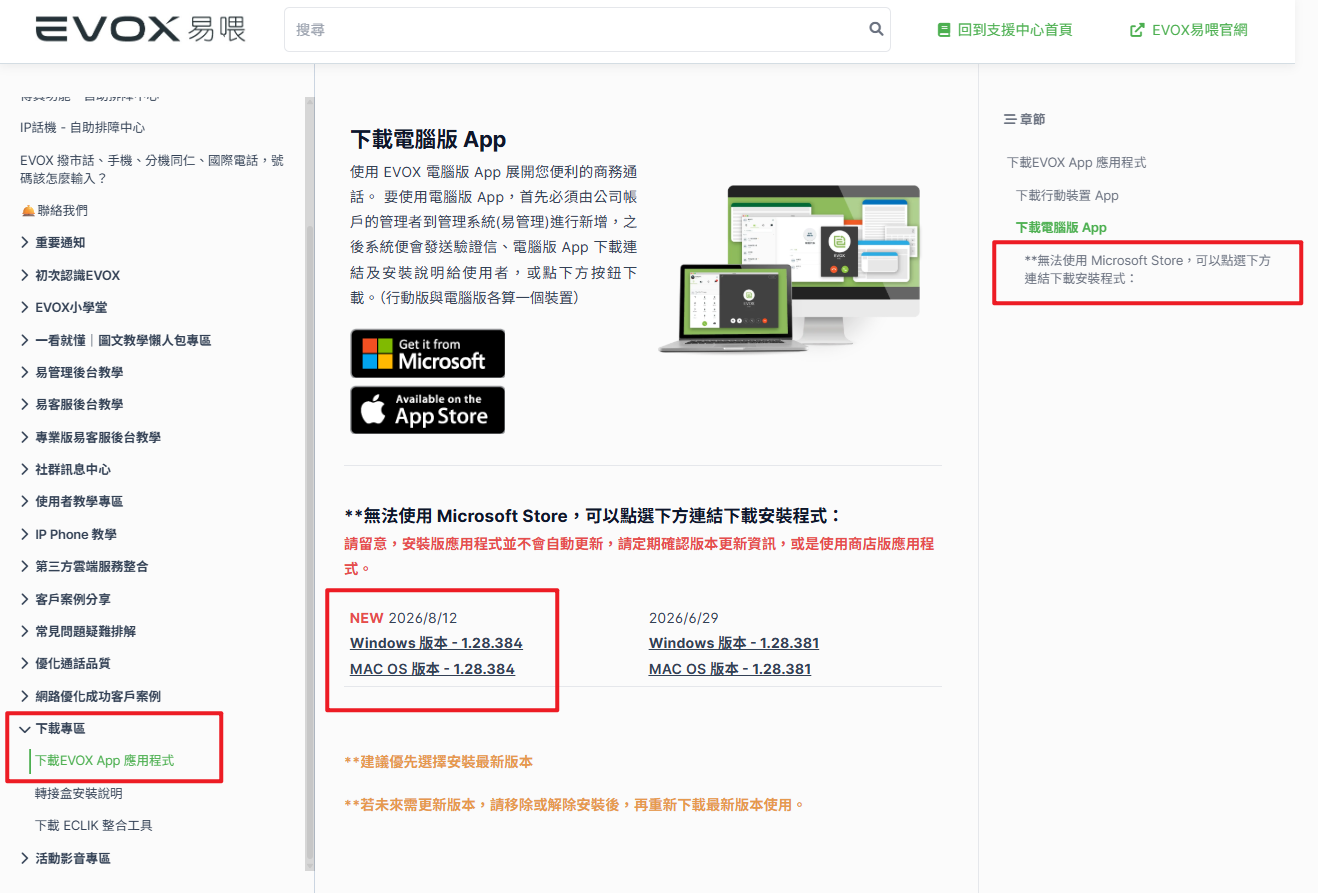Expand the 社群訊息中心 section
The image size is (1318, 893).
(66, 469)
